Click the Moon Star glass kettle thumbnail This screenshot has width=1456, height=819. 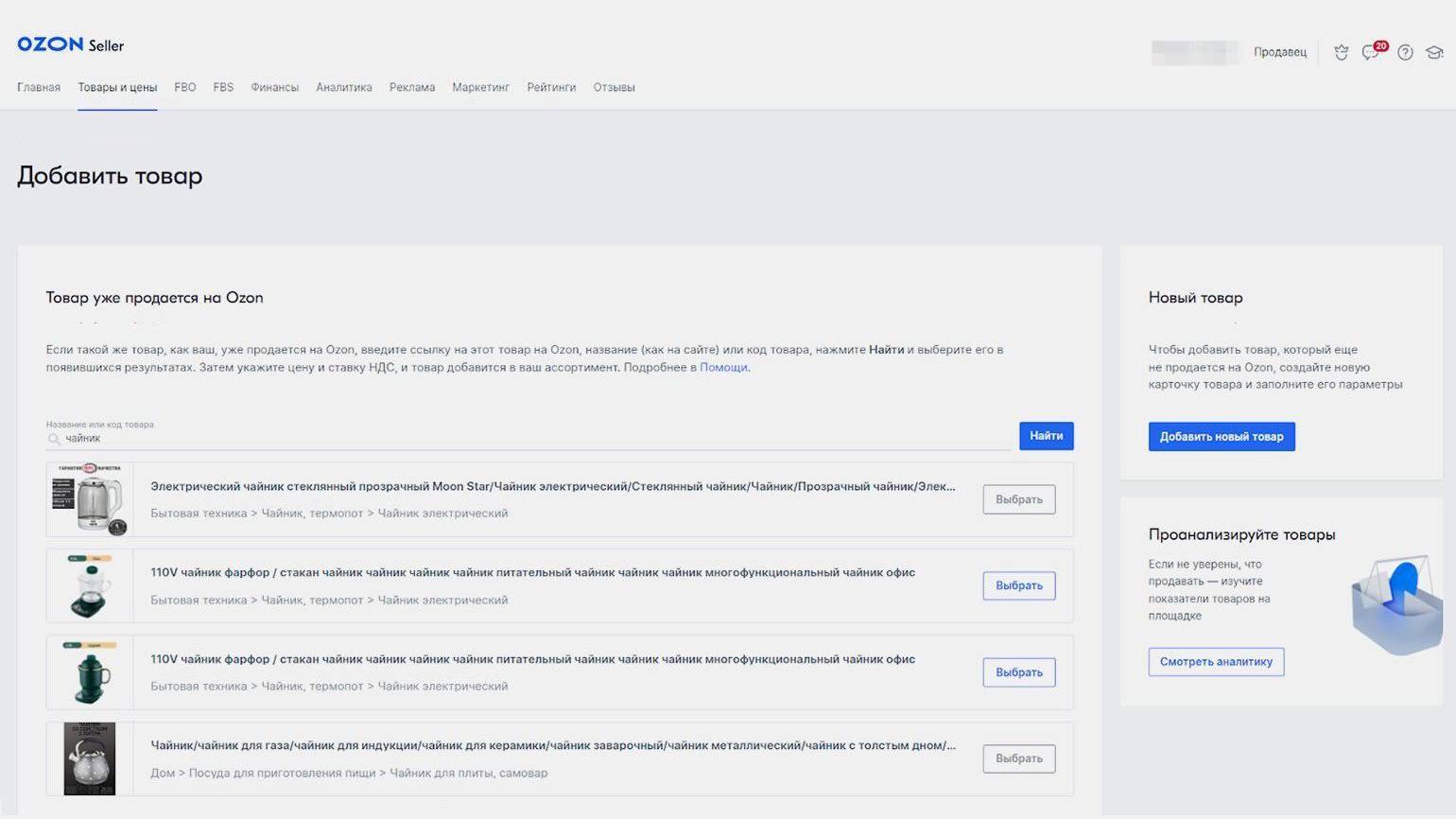90,499
